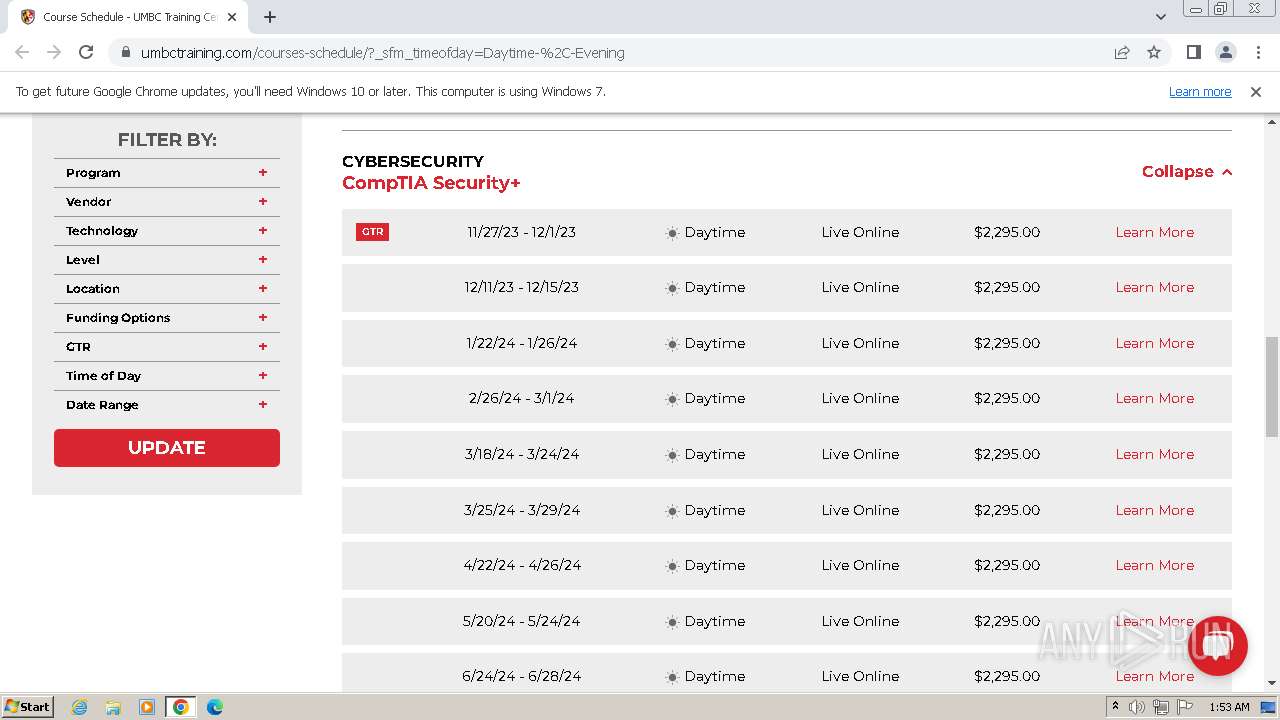Open File Explorer from taskbar
Image resolution: width=1280 pixels, height=720 pixels.
(x=113, y=707)
